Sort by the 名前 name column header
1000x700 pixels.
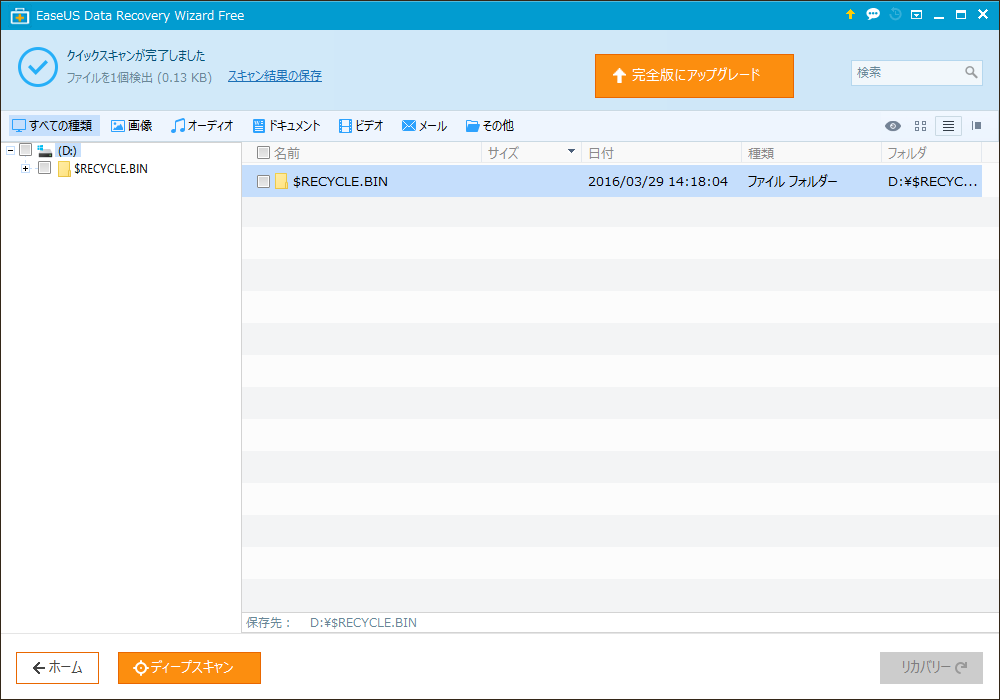pyautogui.click(x=287, y=153)
